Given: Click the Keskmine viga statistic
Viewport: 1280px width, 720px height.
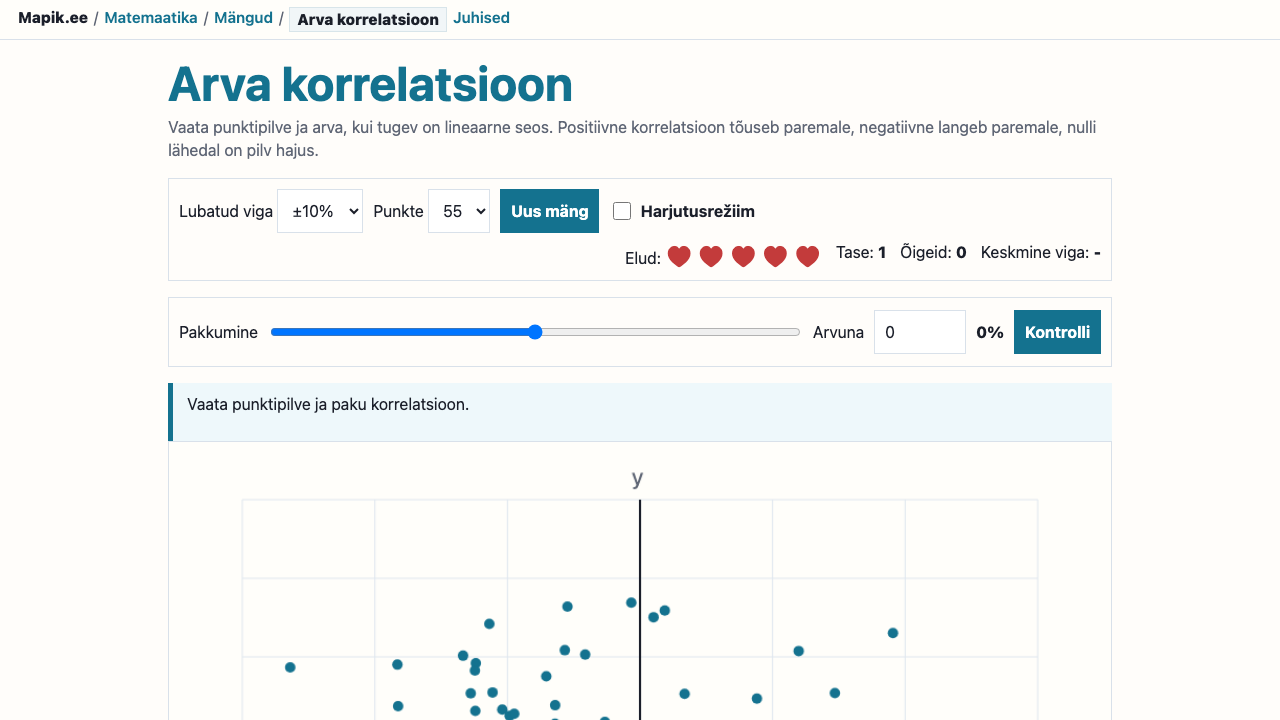Looking at the screenshot, I should pos(1041,252).
